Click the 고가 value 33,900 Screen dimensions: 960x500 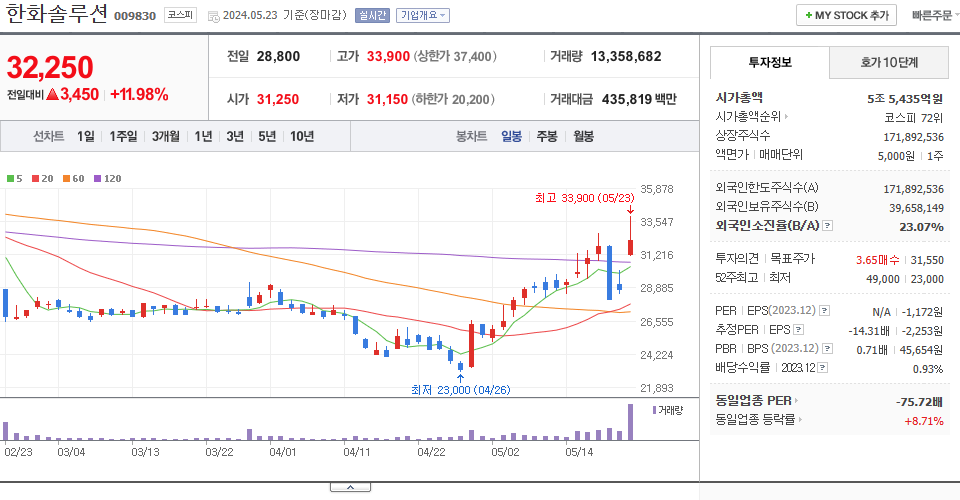[388, 56]
